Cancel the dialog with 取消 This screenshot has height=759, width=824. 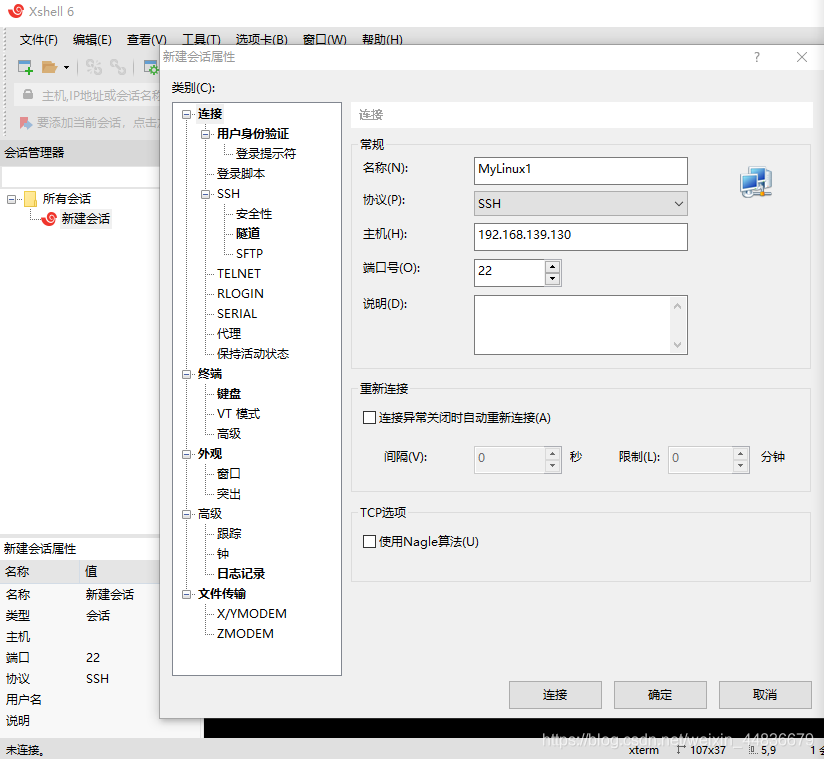click(x=765, y=695)
